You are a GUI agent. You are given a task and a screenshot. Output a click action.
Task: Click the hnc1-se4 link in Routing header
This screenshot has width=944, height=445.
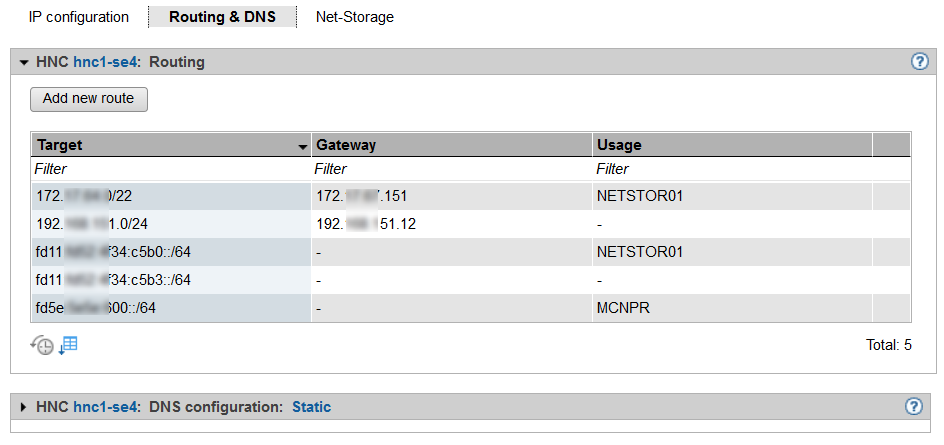coord(106,62)
